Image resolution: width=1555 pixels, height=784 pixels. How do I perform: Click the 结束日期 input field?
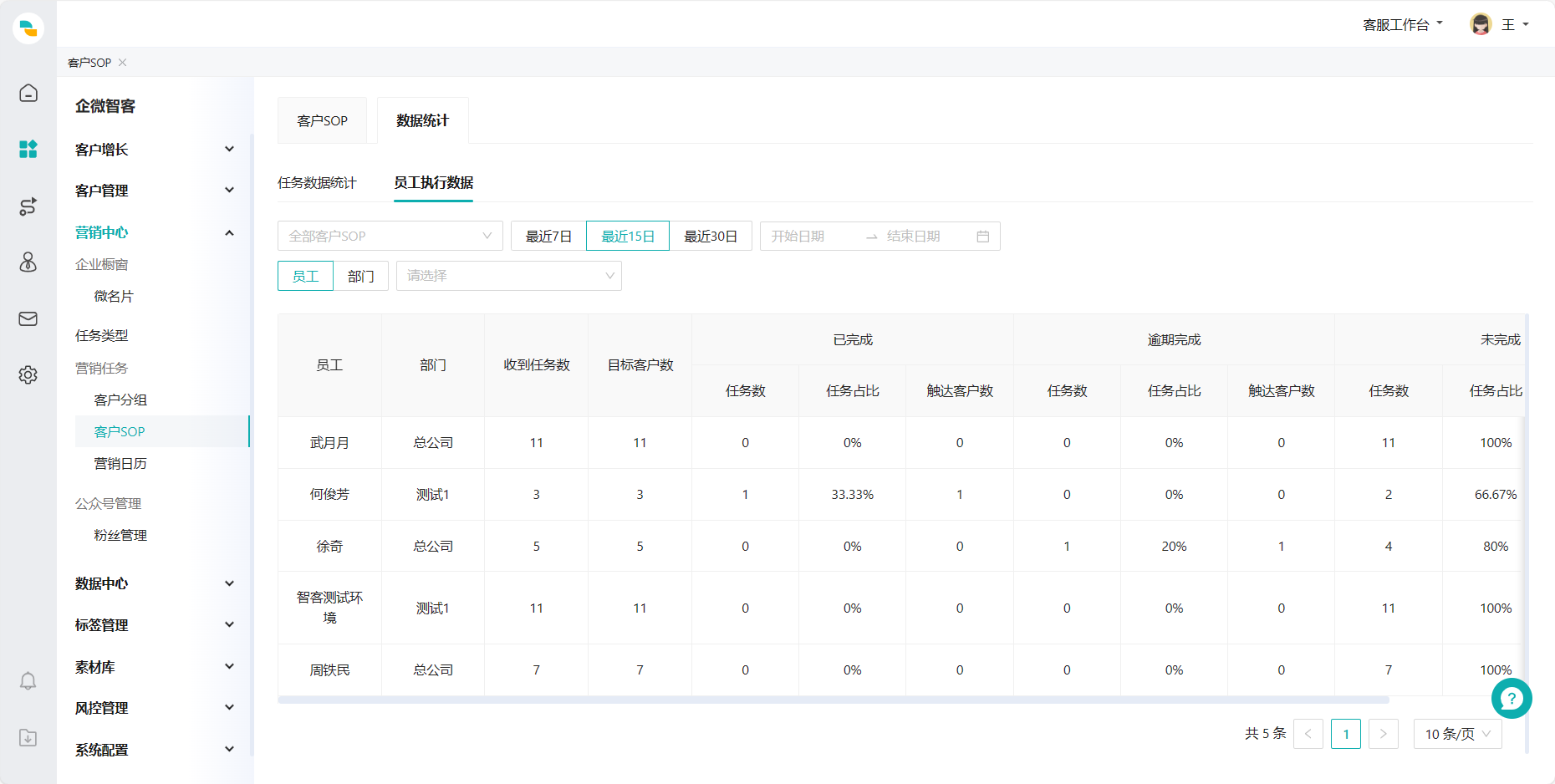926,237
